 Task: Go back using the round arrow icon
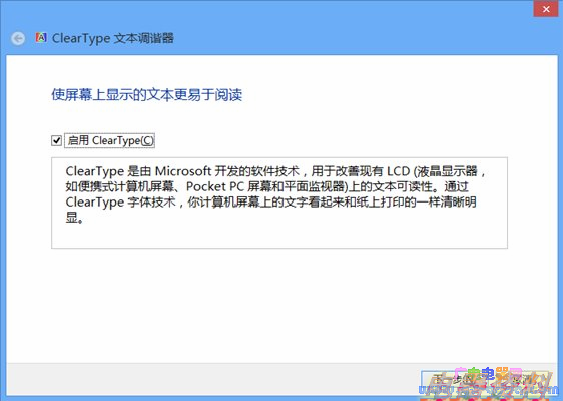click(x=18, y=38)
